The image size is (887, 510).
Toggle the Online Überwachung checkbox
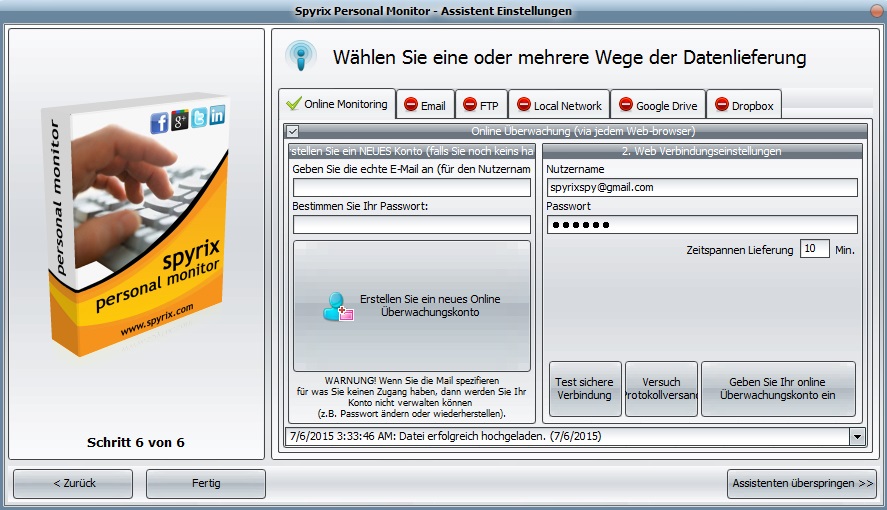click(292, 132)
